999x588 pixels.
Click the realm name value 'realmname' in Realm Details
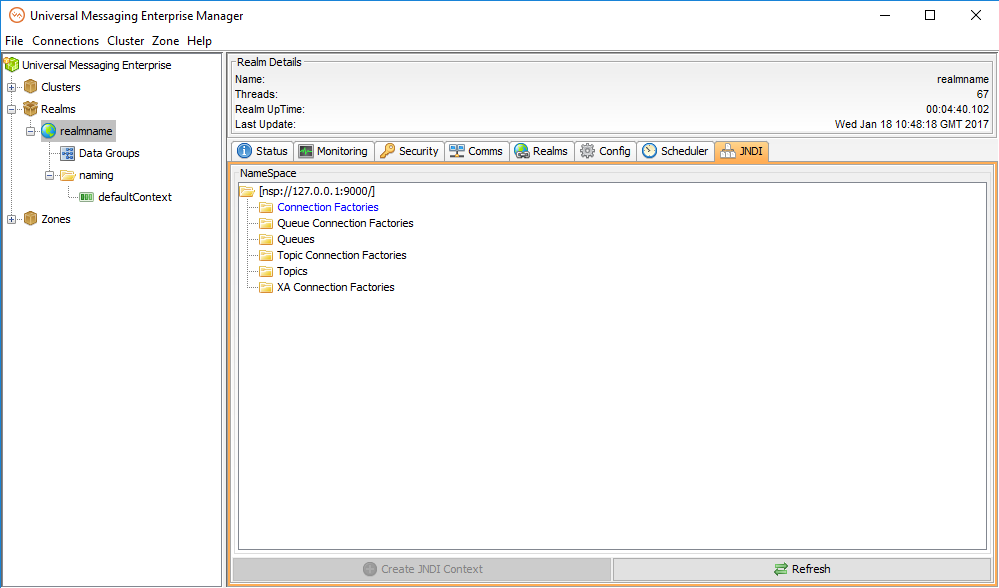963,80
